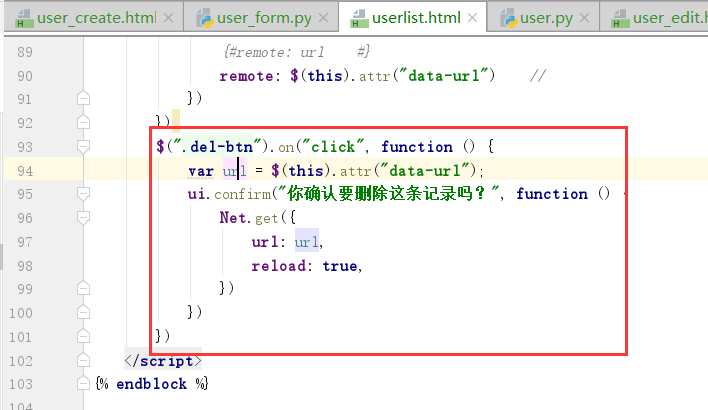Toggle the fold marker at line 100
This screenshot has height=410, width=708.
(x=84, y=312)
